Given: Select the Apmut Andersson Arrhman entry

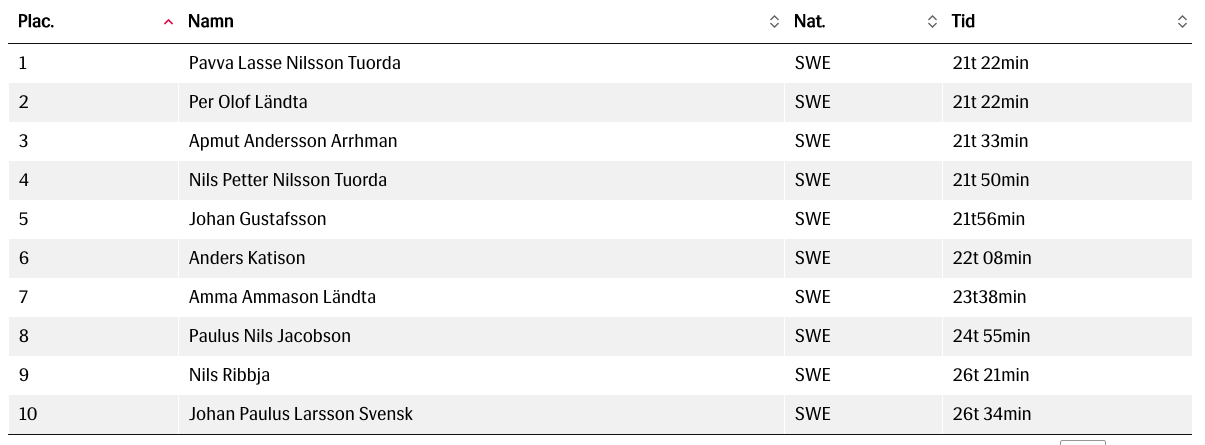Looking at the screenshot, I should [x=293, y=141].
